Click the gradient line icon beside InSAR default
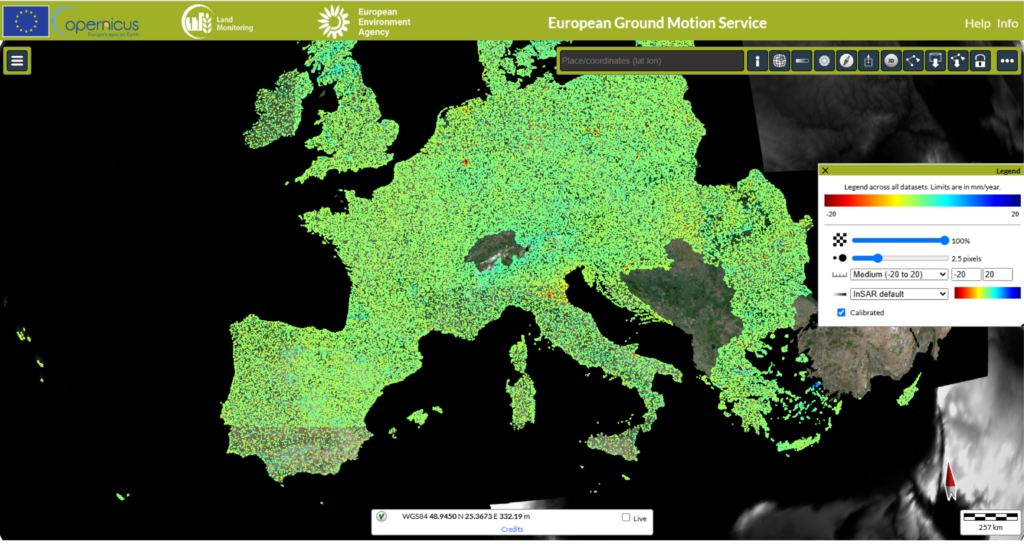Viewport: 1024px width, 553px height. (840, 294)
